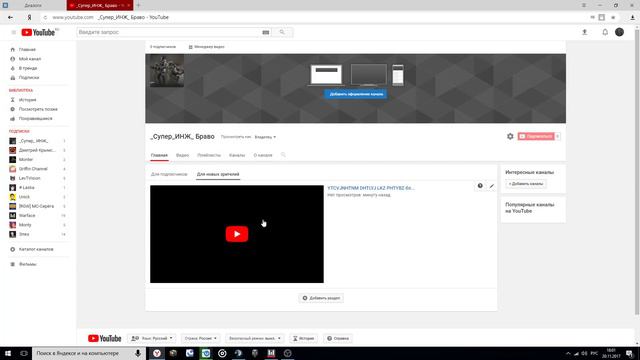The height and width of the screenshot is (360, 640).
Task: Click the Справка footer button
Action: [x=338, y=338]
